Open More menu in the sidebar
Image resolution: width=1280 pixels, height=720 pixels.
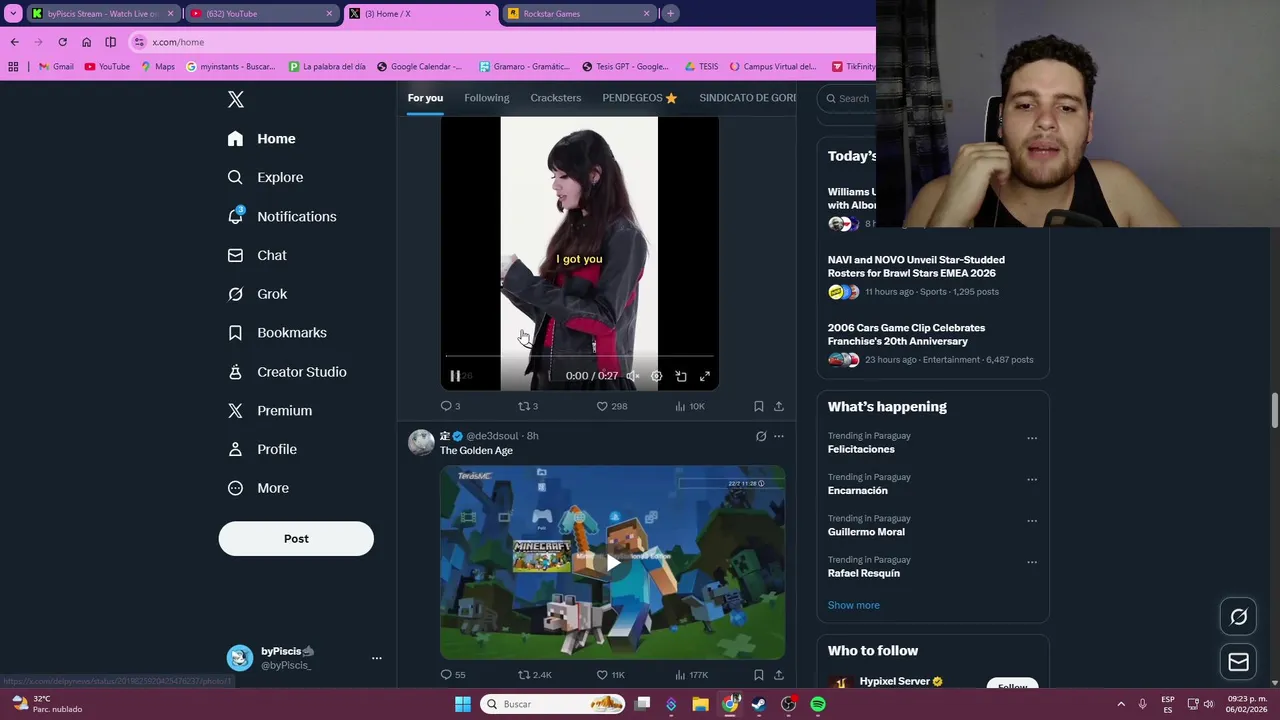pyautogui.click(x=258, y=489)
